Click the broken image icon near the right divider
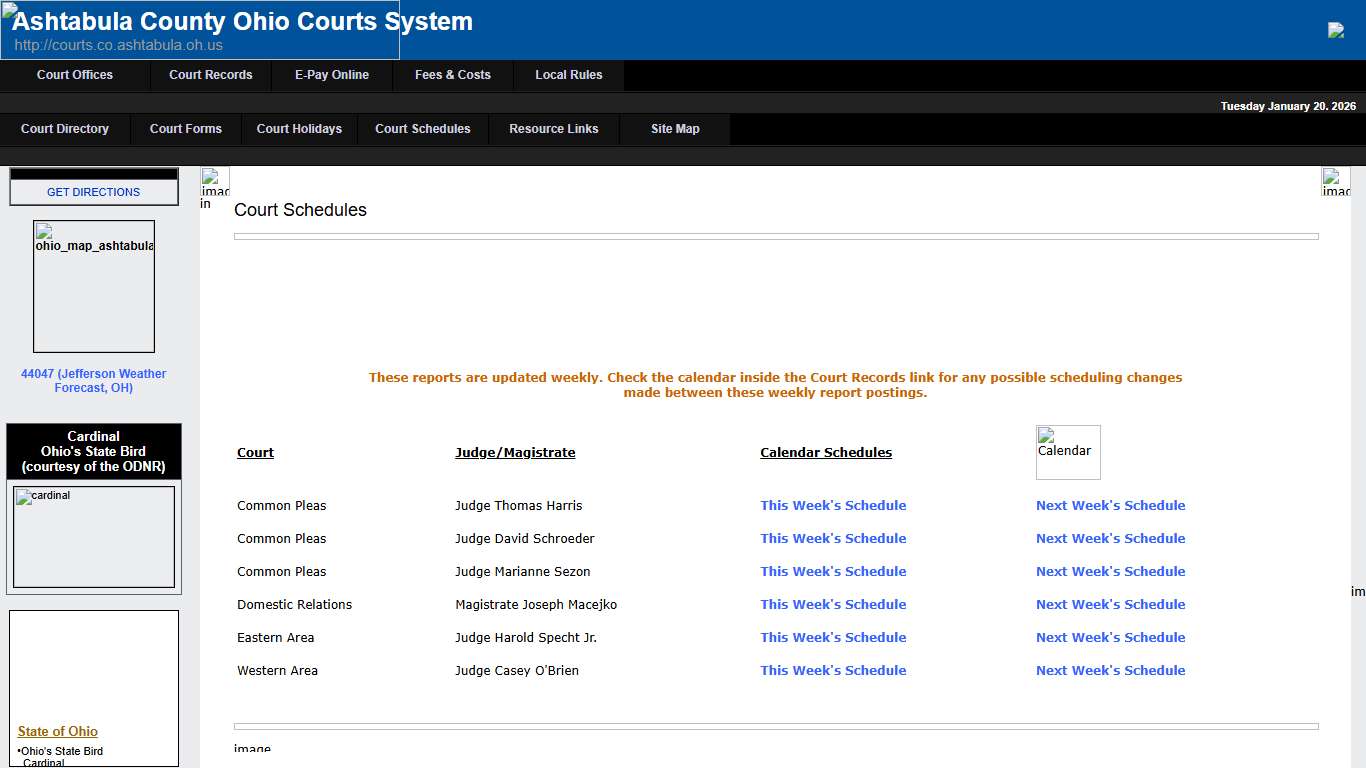This screenshot has width=1366, height=768. pyautogui.click(x=1337, y=183)
